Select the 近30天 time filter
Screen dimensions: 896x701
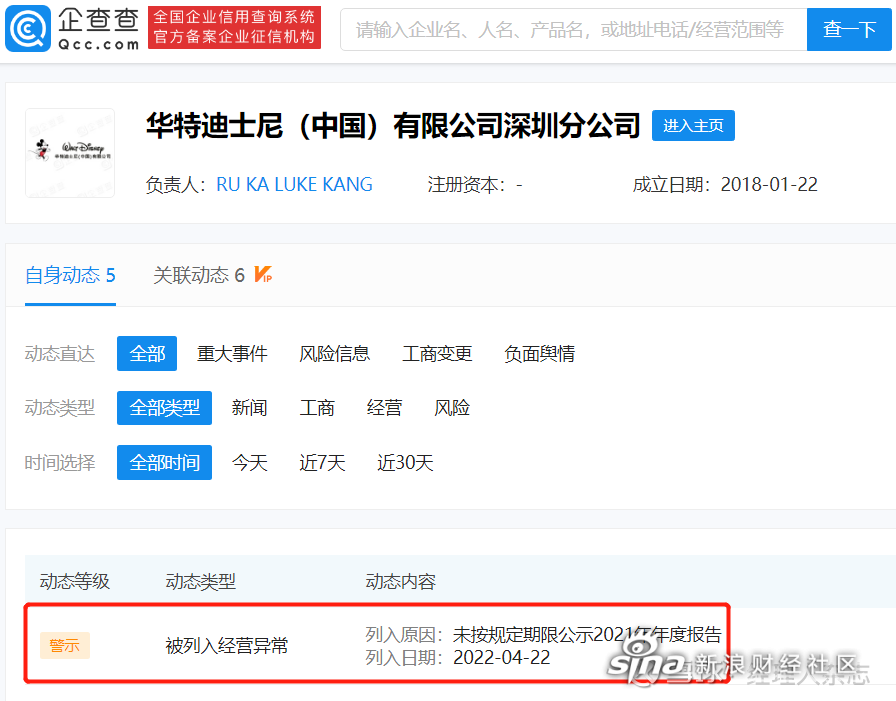point(405,462)
